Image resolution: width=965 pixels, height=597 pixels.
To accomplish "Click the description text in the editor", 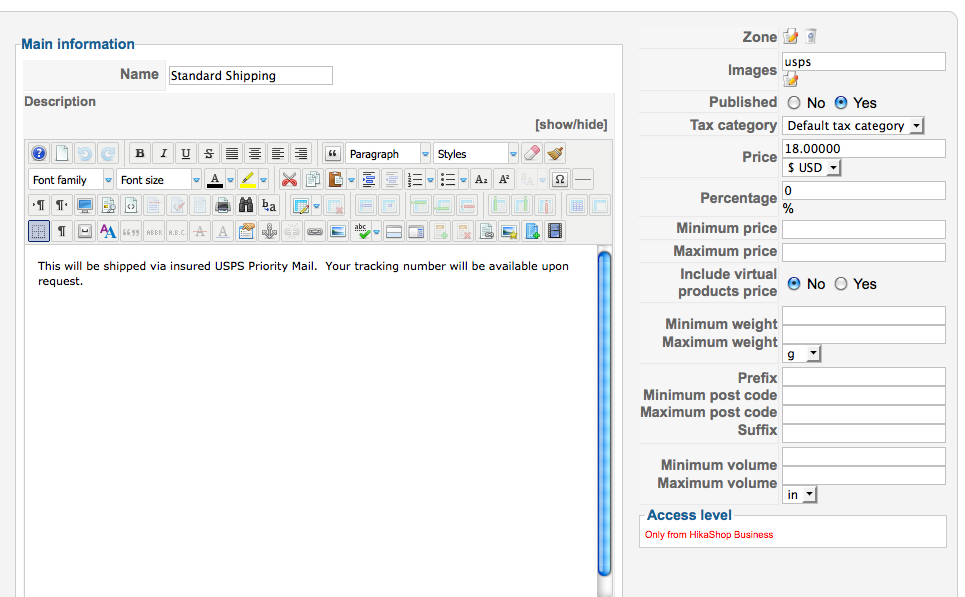I will pos(303,273).
